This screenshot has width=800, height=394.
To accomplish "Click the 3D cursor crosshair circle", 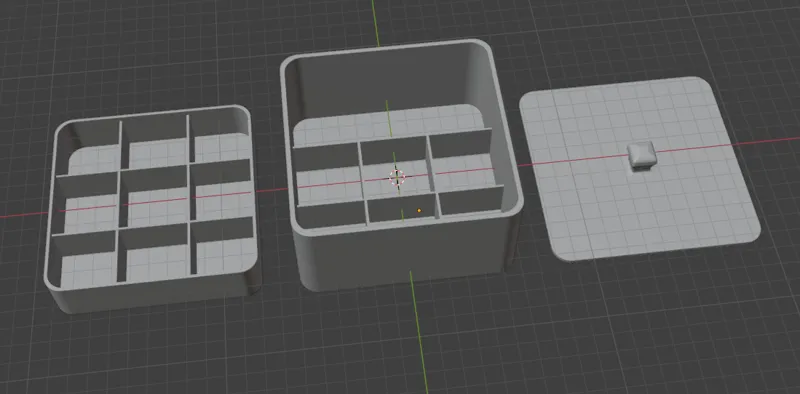I will point(397,178).
